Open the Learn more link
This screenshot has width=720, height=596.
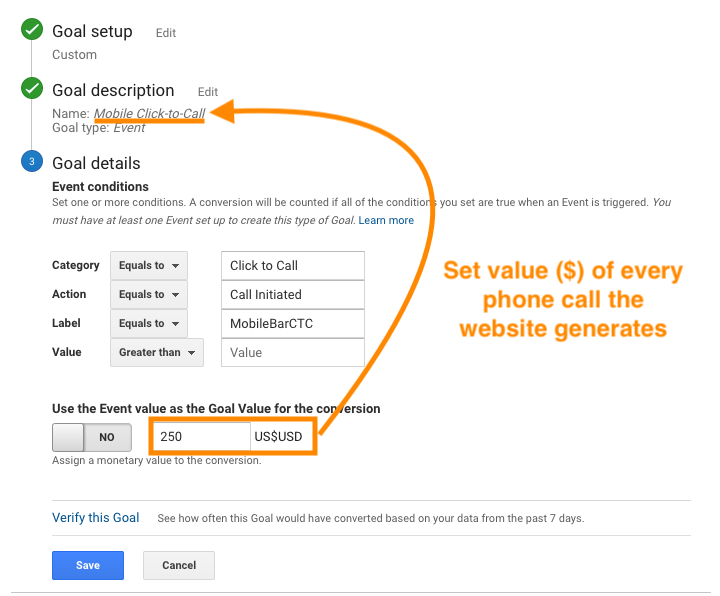tap(386, 220)
